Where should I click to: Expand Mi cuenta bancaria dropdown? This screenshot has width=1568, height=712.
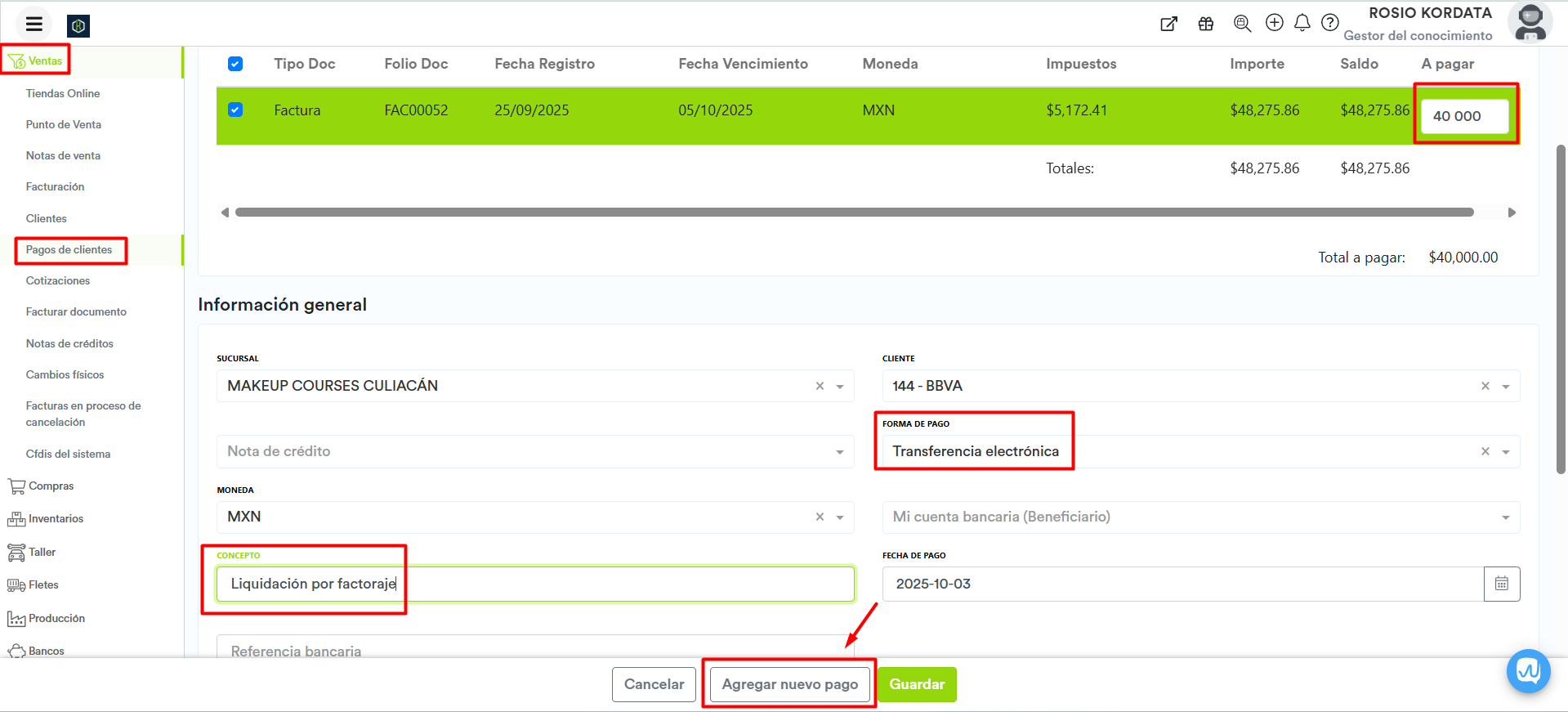coord(1505,517)
